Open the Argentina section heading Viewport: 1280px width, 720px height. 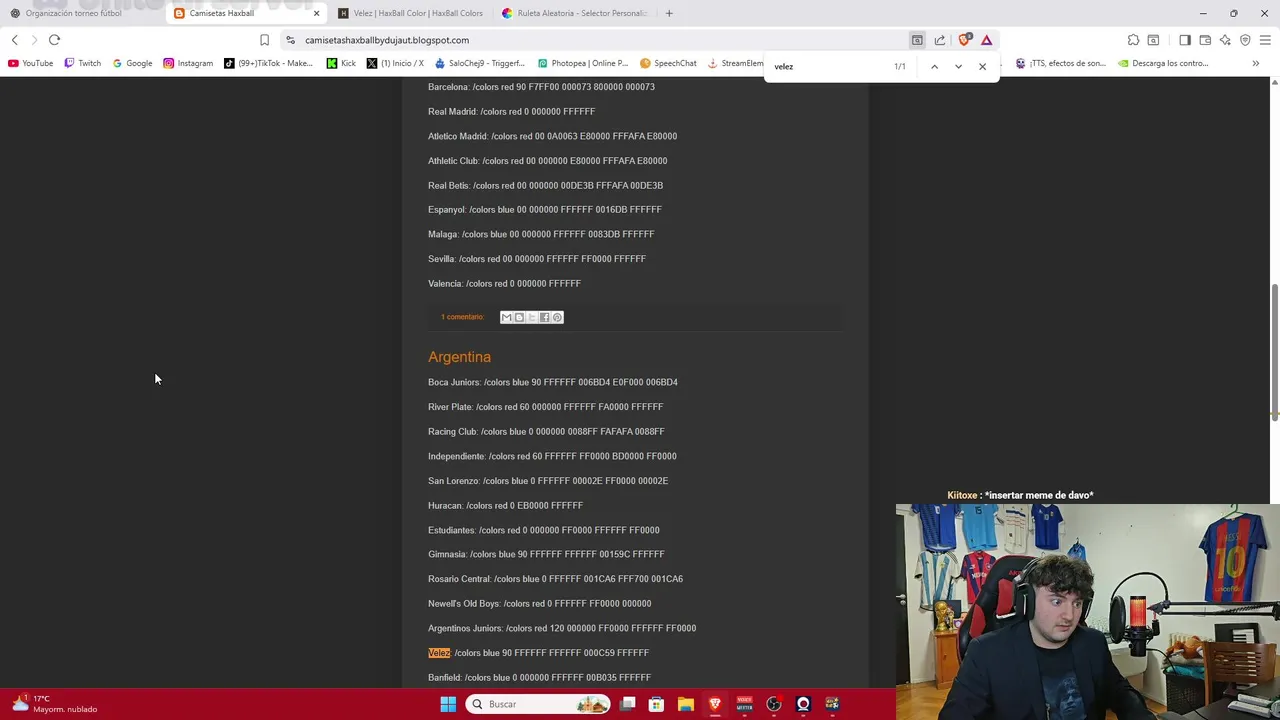tap(459, 357)
